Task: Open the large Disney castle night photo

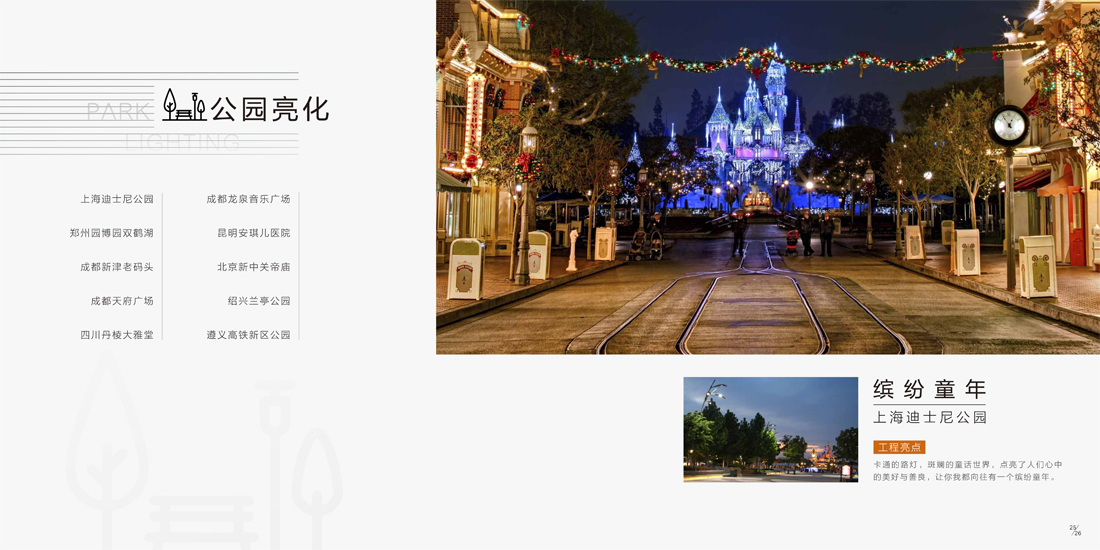Action: [767, 177]
